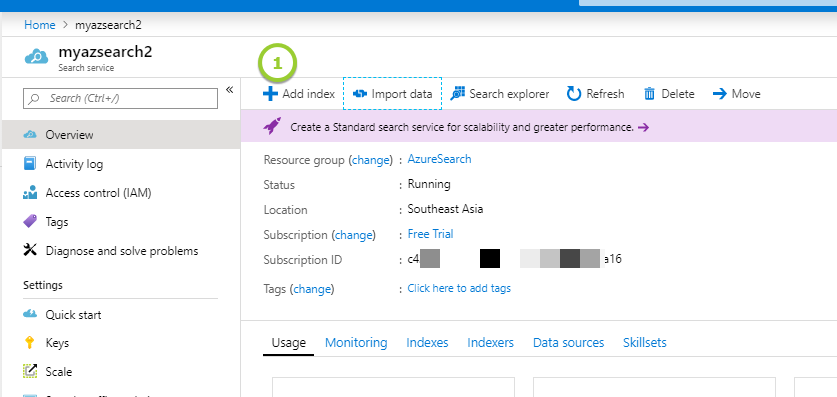
Task: Click the myazsearch2 page title
Action: coord(105,52)
